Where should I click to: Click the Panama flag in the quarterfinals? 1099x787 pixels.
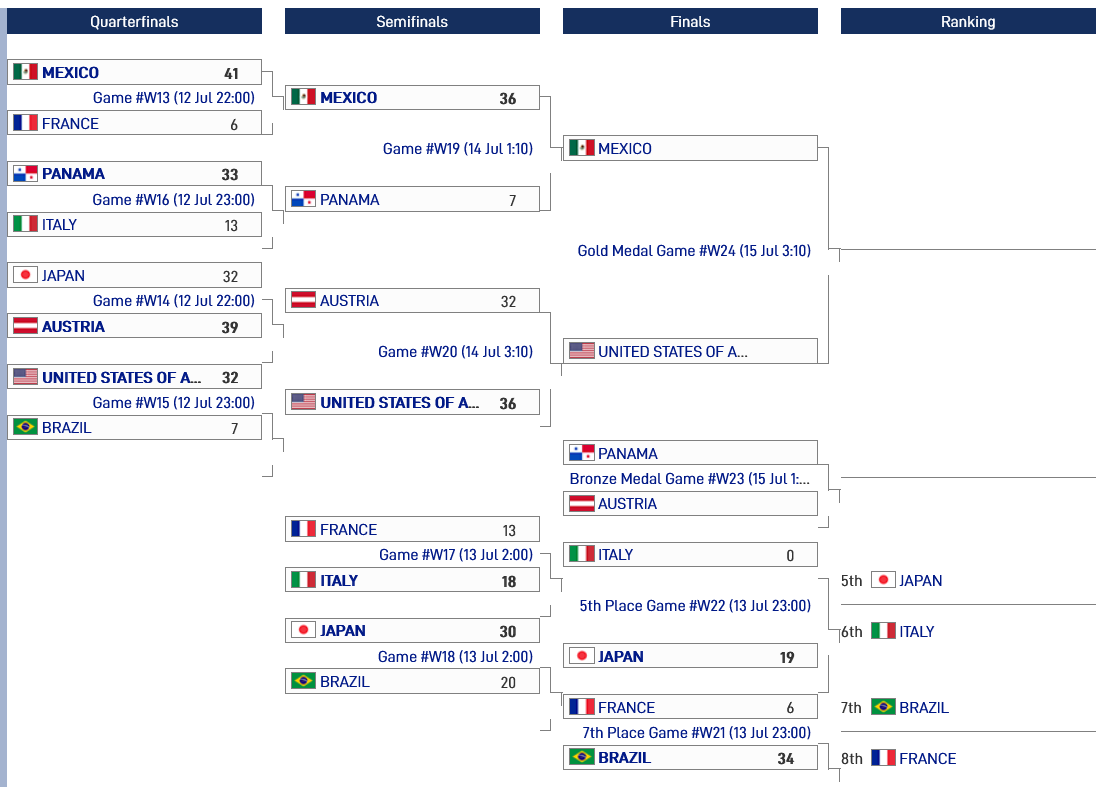25,174
